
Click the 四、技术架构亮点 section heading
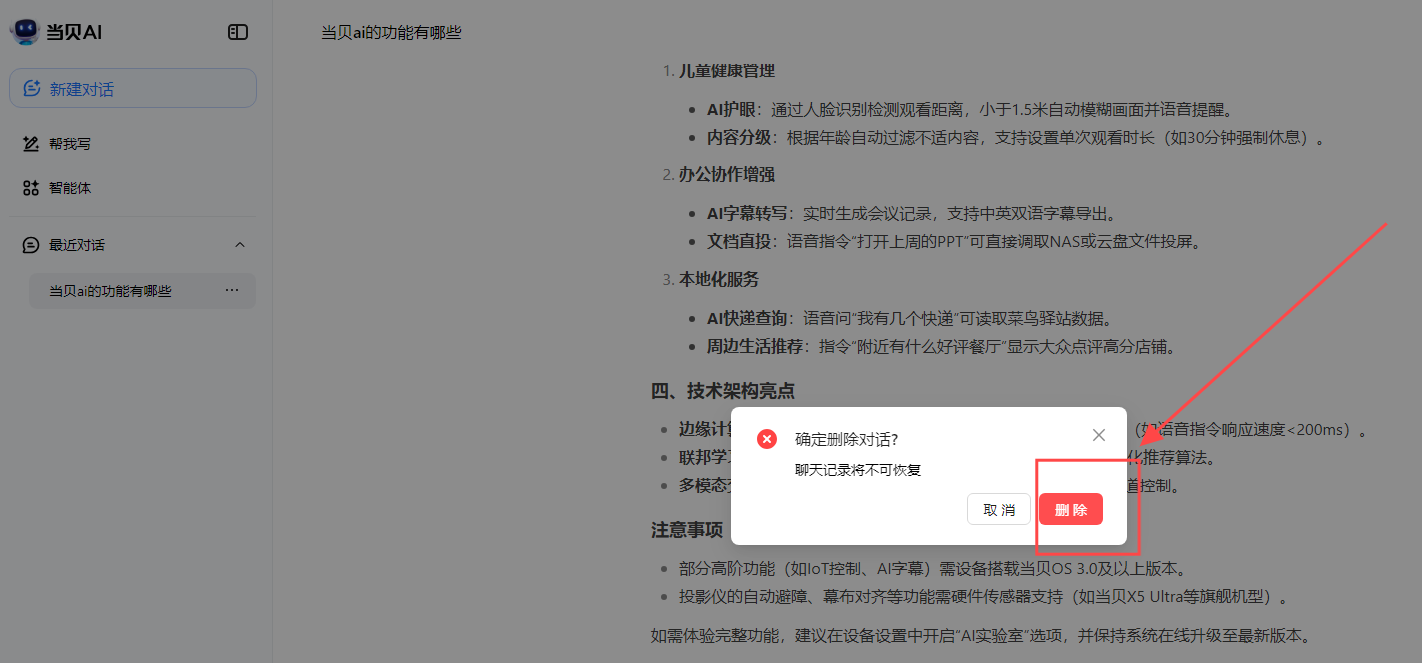(723, 391)
